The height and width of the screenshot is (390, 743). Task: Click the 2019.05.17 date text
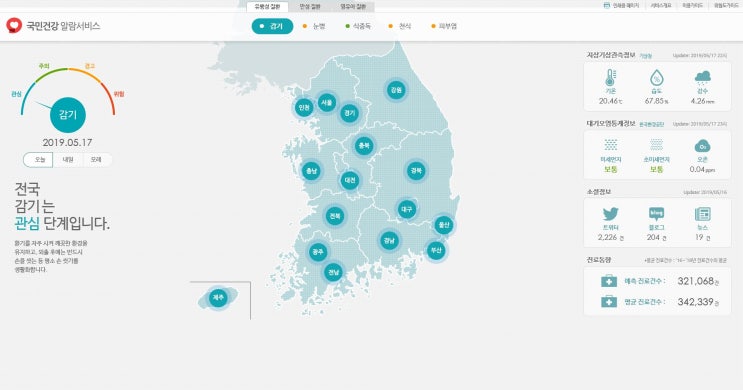[67, 142]
